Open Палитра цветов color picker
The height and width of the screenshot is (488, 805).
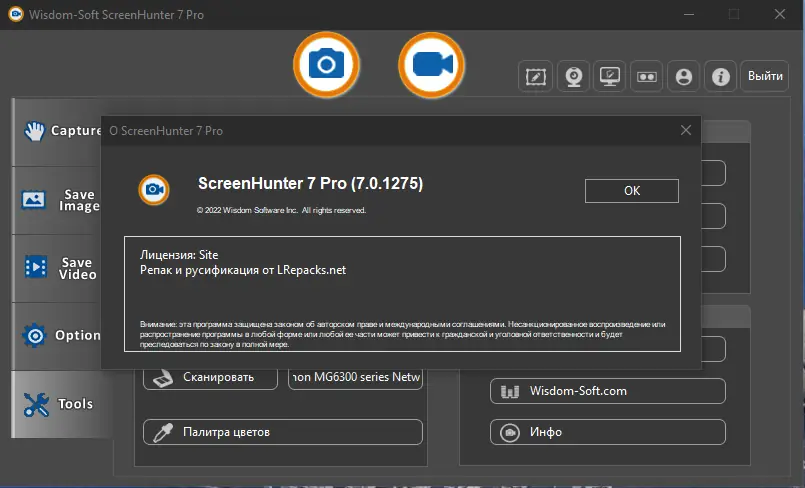(283, 432)
